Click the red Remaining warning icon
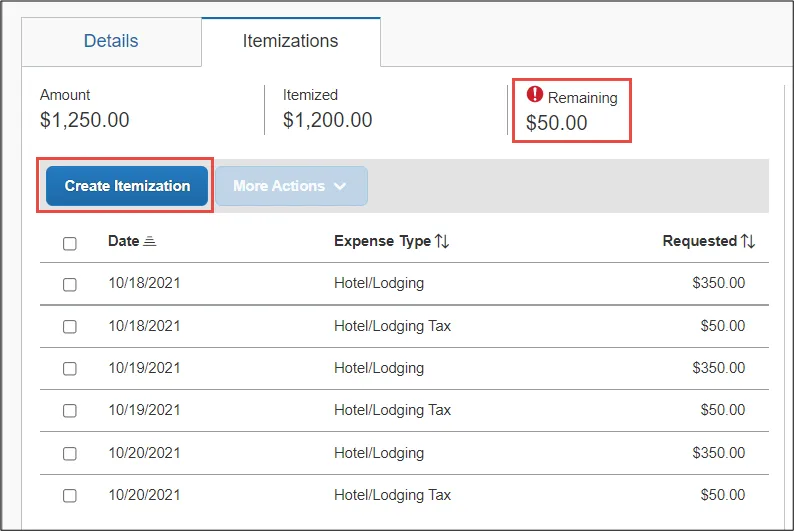The image size is (794, 531). [x=535, y=94]
